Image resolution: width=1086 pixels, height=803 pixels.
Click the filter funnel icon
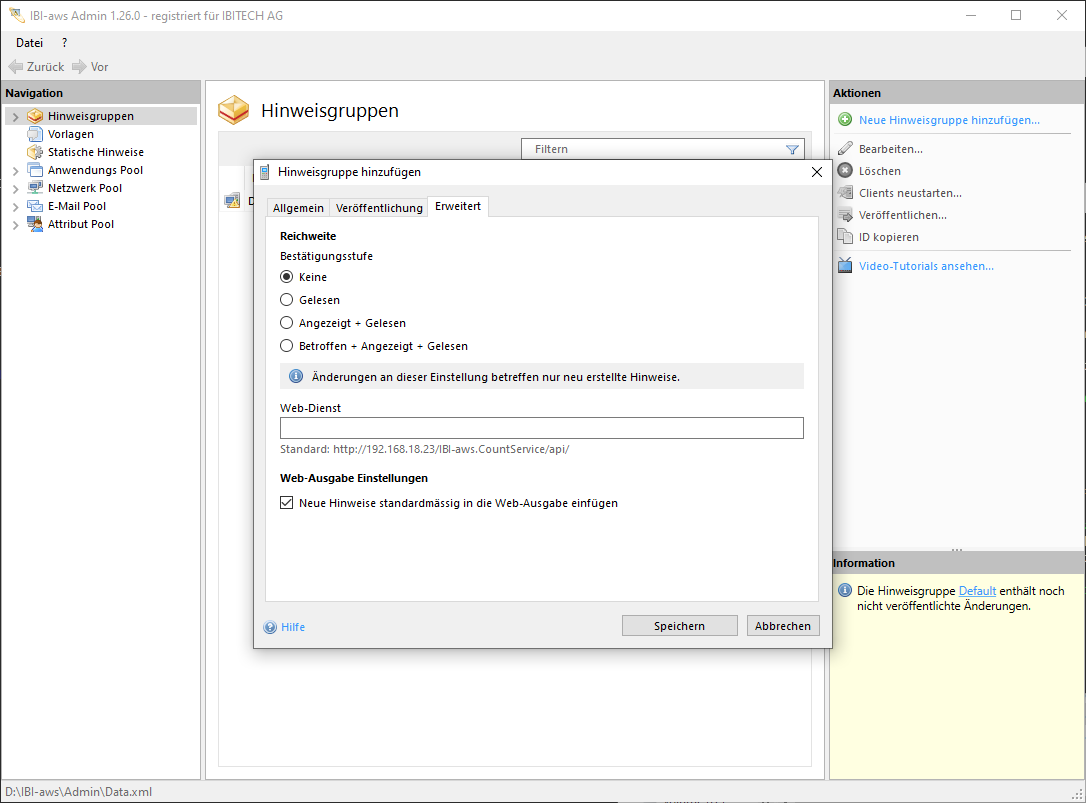click(x=792, y=150)
